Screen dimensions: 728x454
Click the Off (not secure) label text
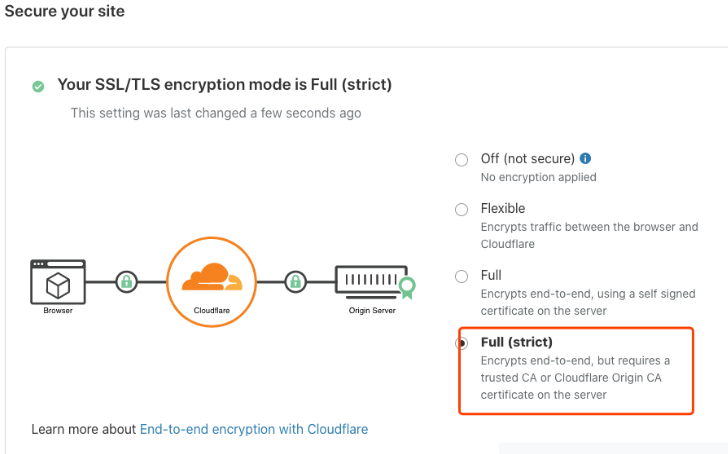coord(527,158)
